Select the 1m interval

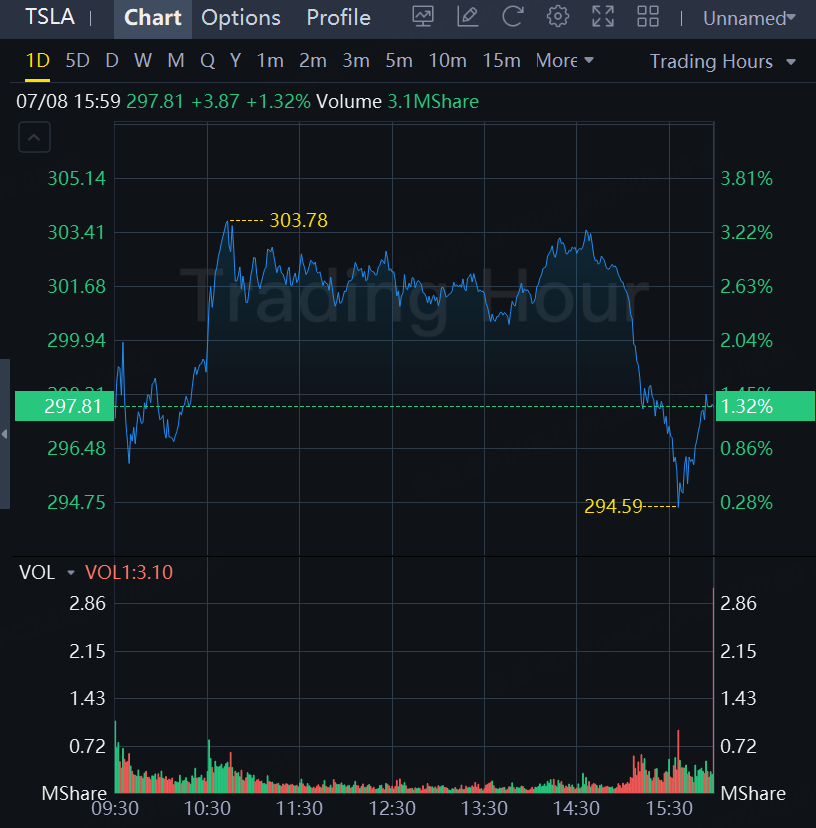(270, 61)
